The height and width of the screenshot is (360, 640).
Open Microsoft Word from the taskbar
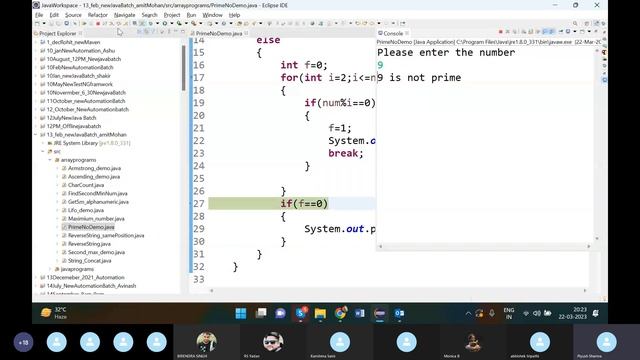[x=360, y=313]
